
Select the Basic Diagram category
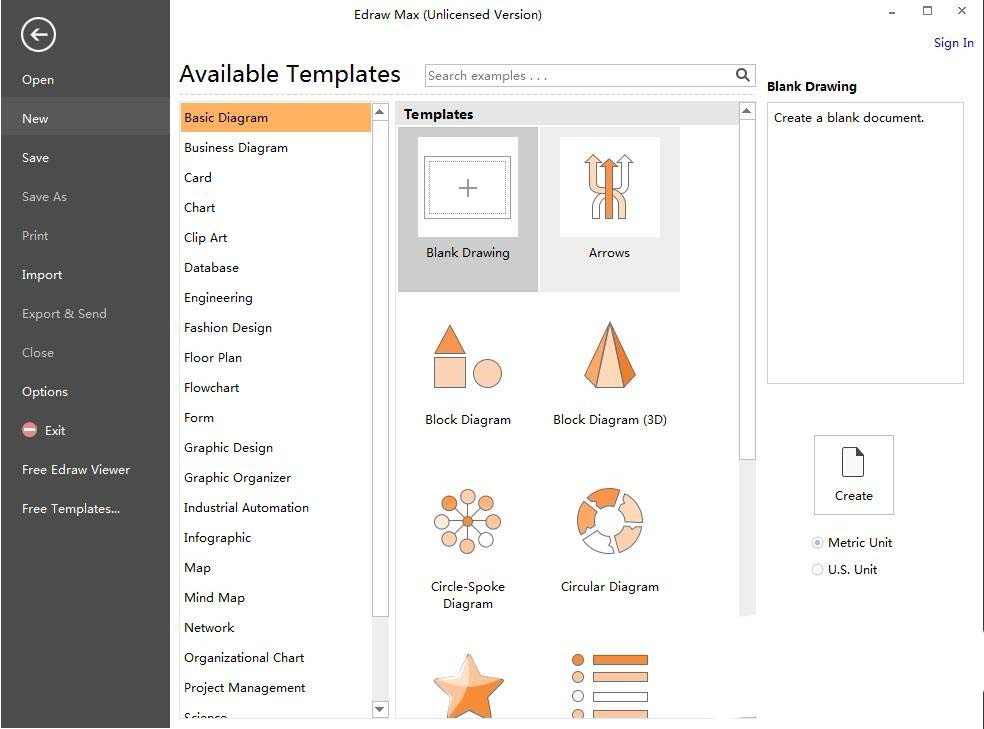coord(275,117)
